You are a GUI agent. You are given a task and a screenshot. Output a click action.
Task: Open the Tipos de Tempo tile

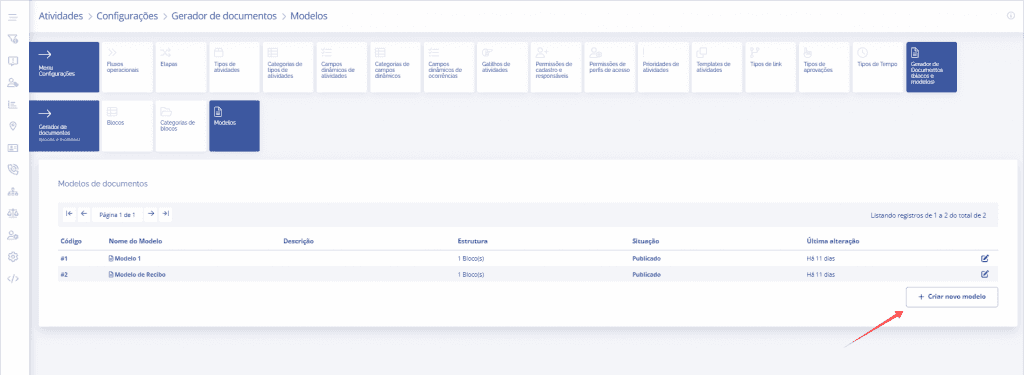878,67
